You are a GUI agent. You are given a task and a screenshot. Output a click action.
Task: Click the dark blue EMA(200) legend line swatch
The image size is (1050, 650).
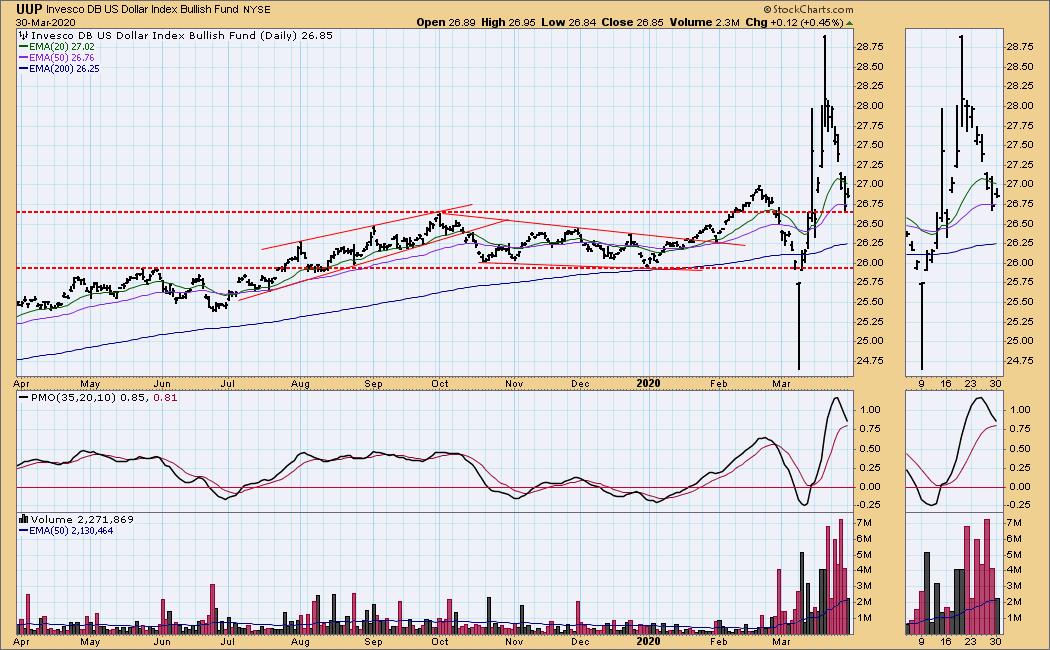[23, 68]
